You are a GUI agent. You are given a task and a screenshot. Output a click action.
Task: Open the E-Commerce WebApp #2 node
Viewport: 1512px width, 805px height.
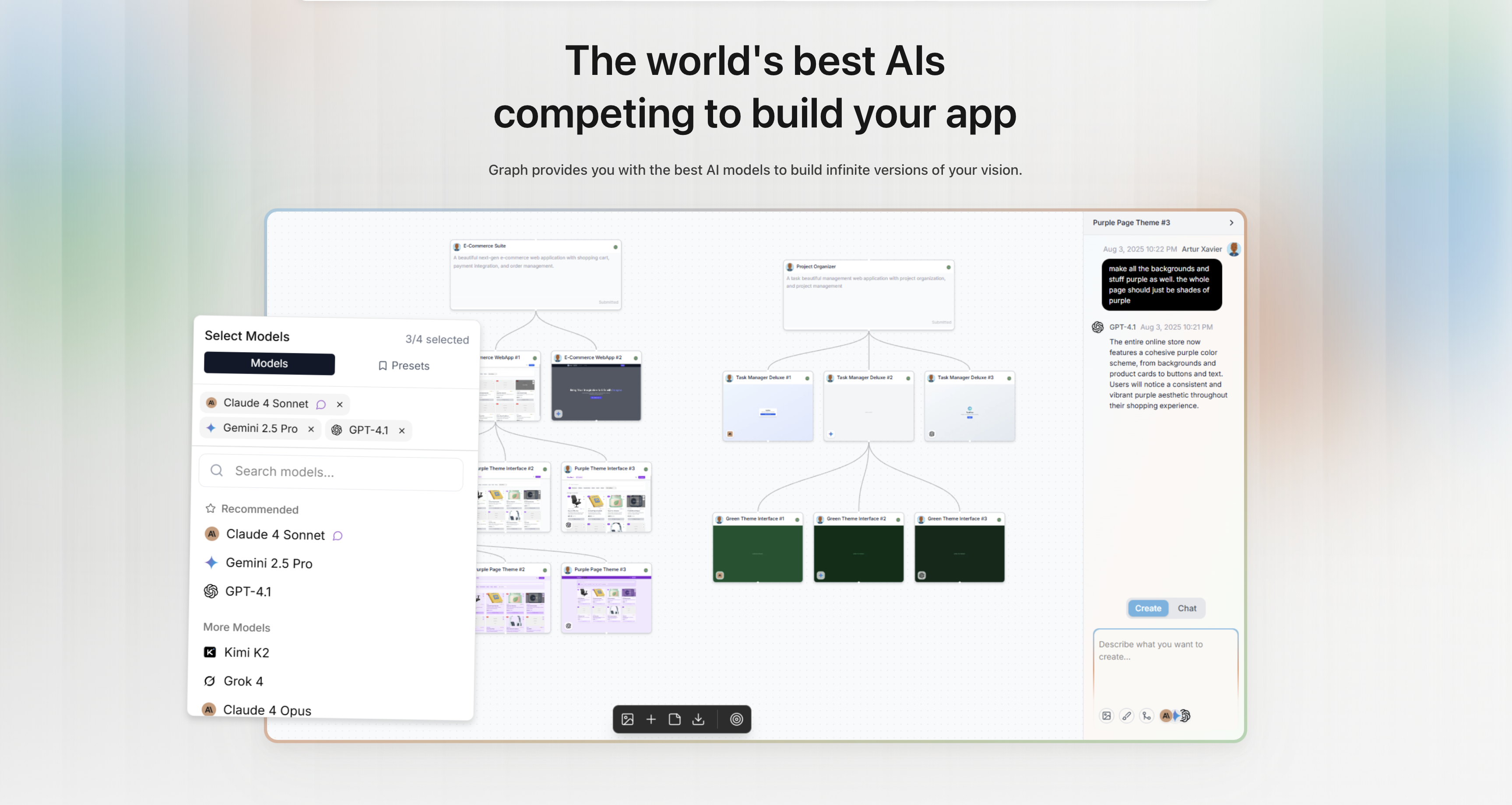click(x=596, y=386)
